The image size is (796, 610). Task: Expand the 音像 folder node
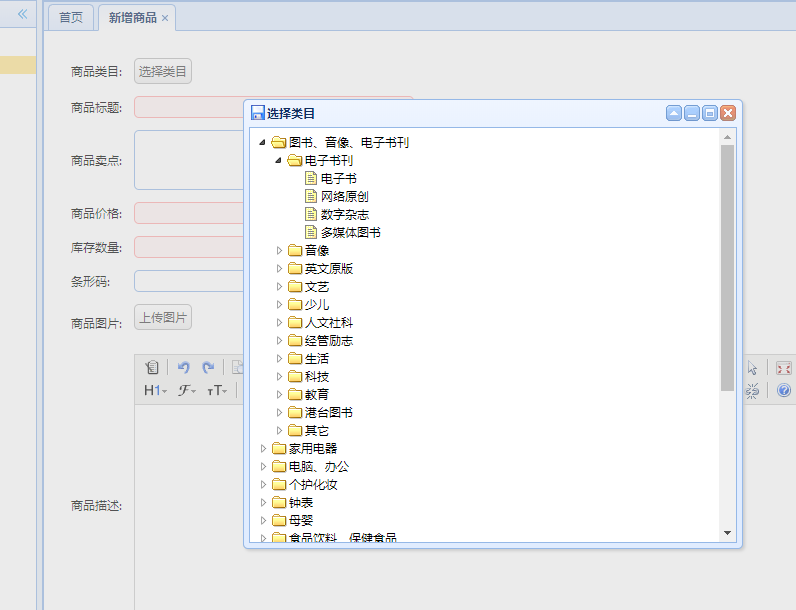click(x=280, y=250)
